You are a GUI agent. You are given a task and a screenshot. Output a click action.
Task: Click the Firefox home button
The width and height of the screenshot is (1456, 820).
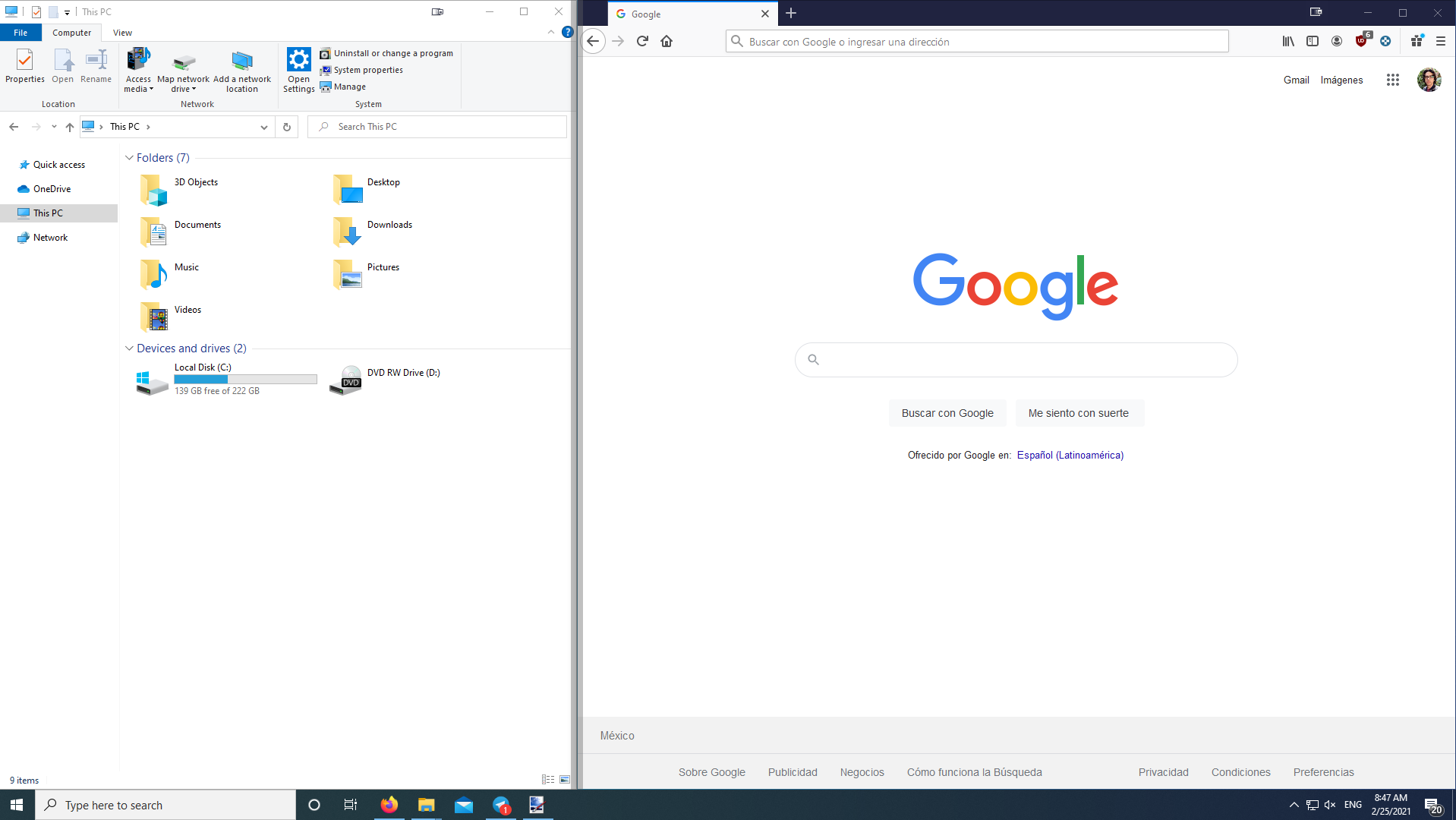(667, 42)
